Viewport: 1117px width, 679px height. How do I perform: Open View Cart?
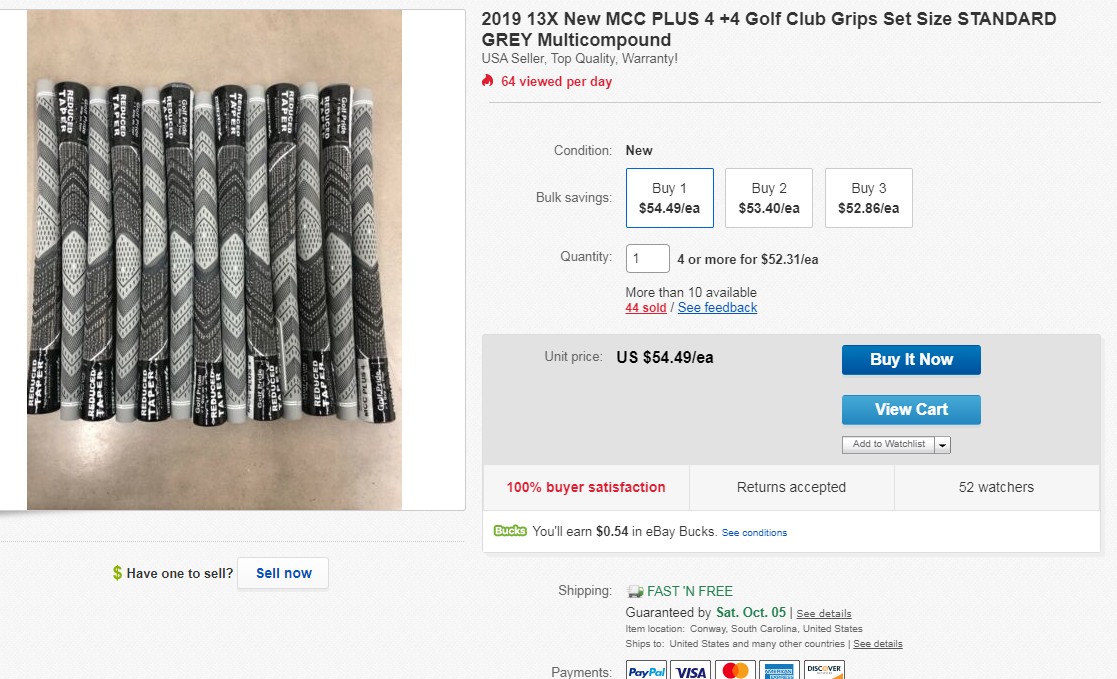(x=911, y=409)
